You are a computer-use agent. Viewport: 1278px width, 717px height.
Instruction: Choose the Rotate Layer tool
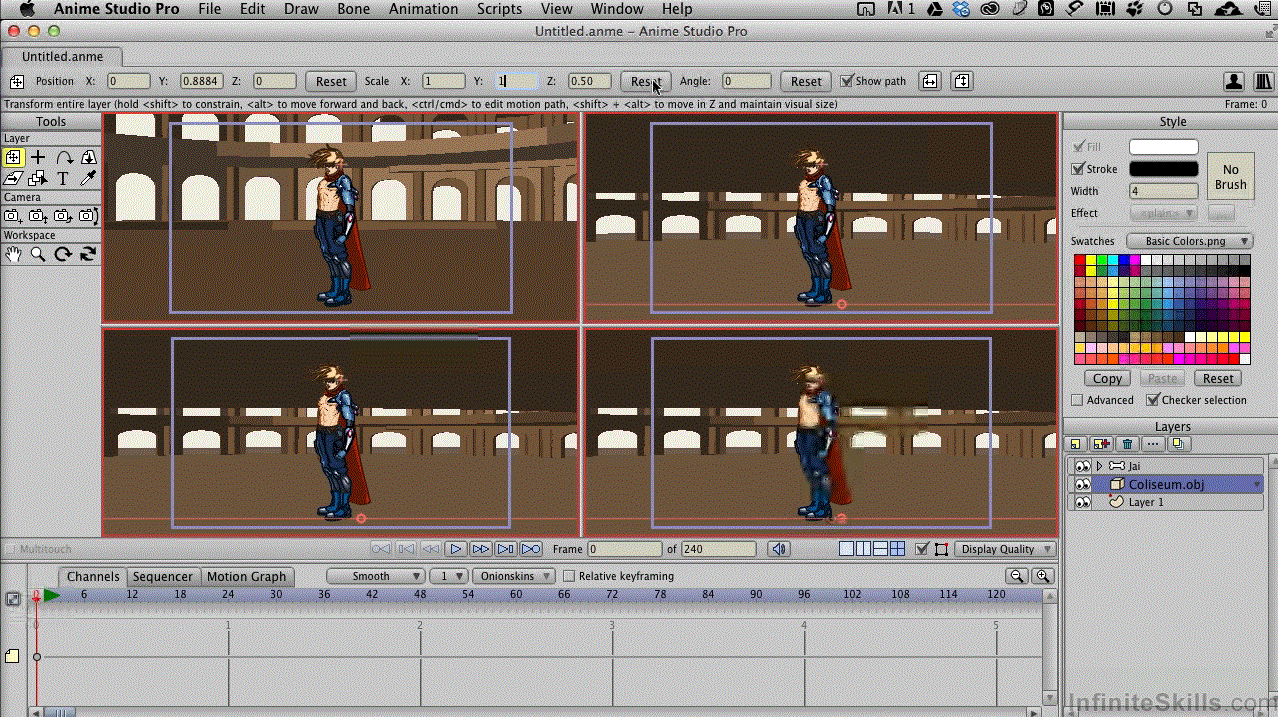pos(64,157)
